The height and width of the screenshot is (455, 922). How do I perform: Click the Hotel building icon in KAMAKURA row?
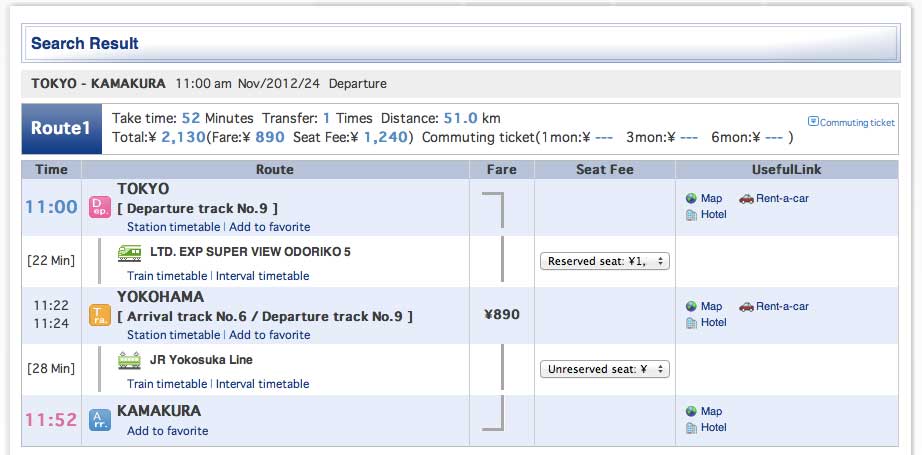click(692, 428)
